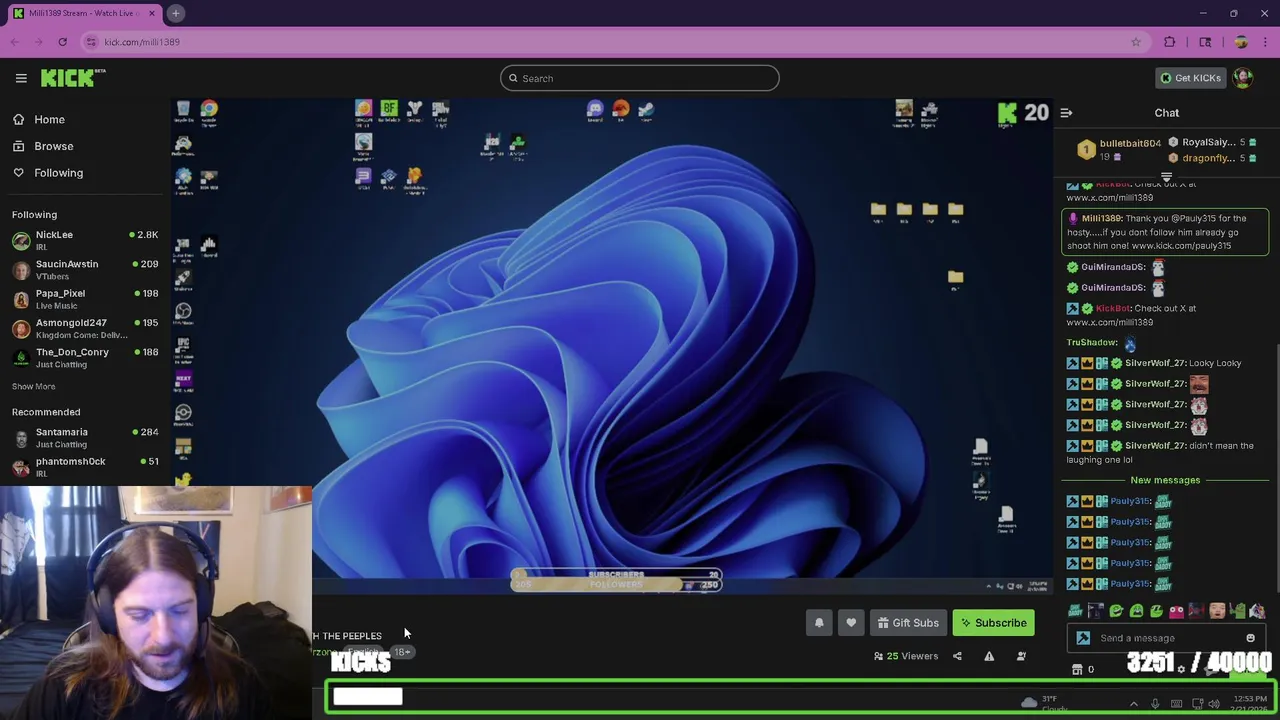
Task: Open Papa_Pixel channel in sidebar
Action: tap(84, 299)
